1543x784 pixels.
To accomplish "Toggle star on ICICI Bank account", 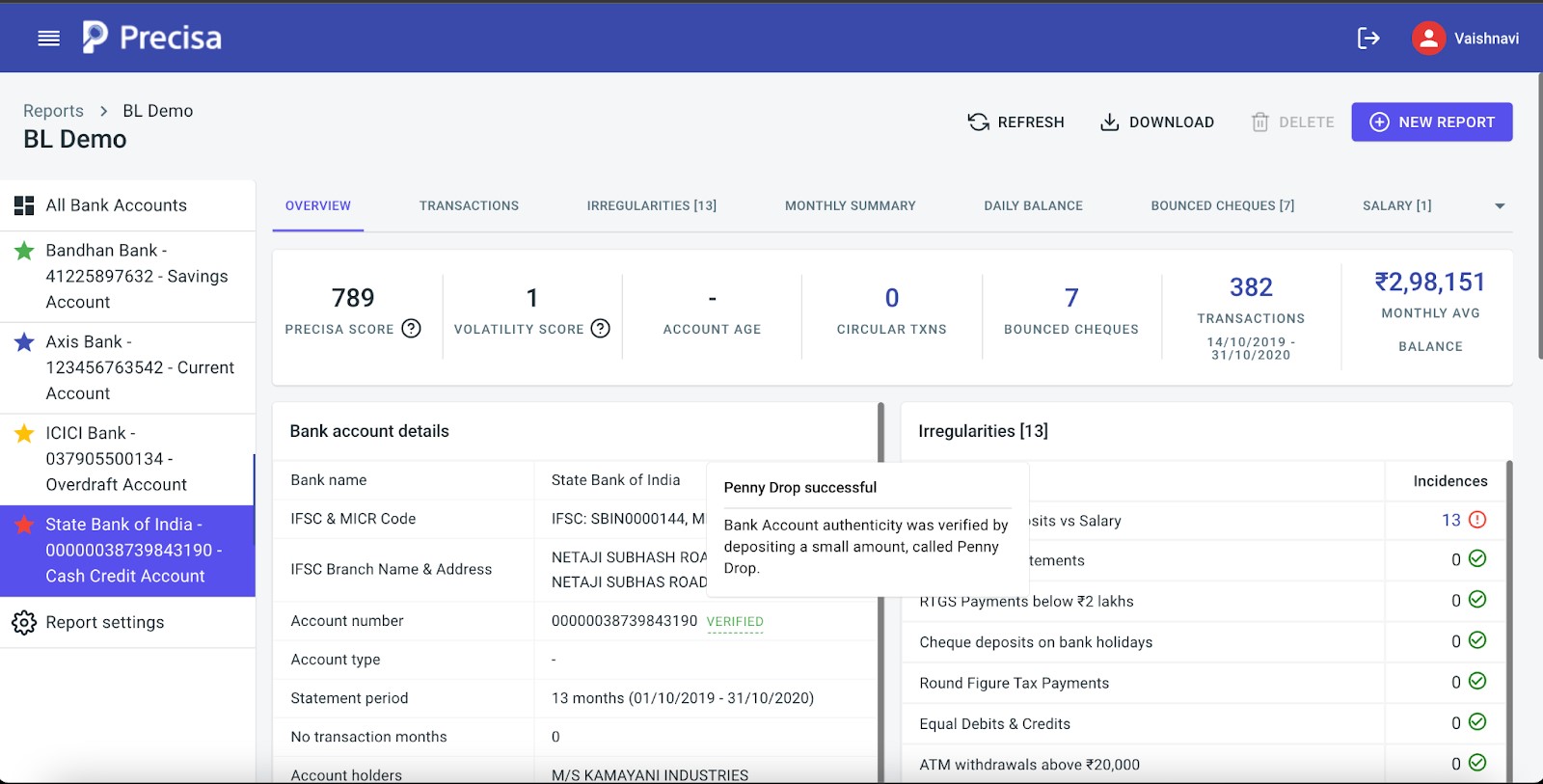I will [24, 434].
